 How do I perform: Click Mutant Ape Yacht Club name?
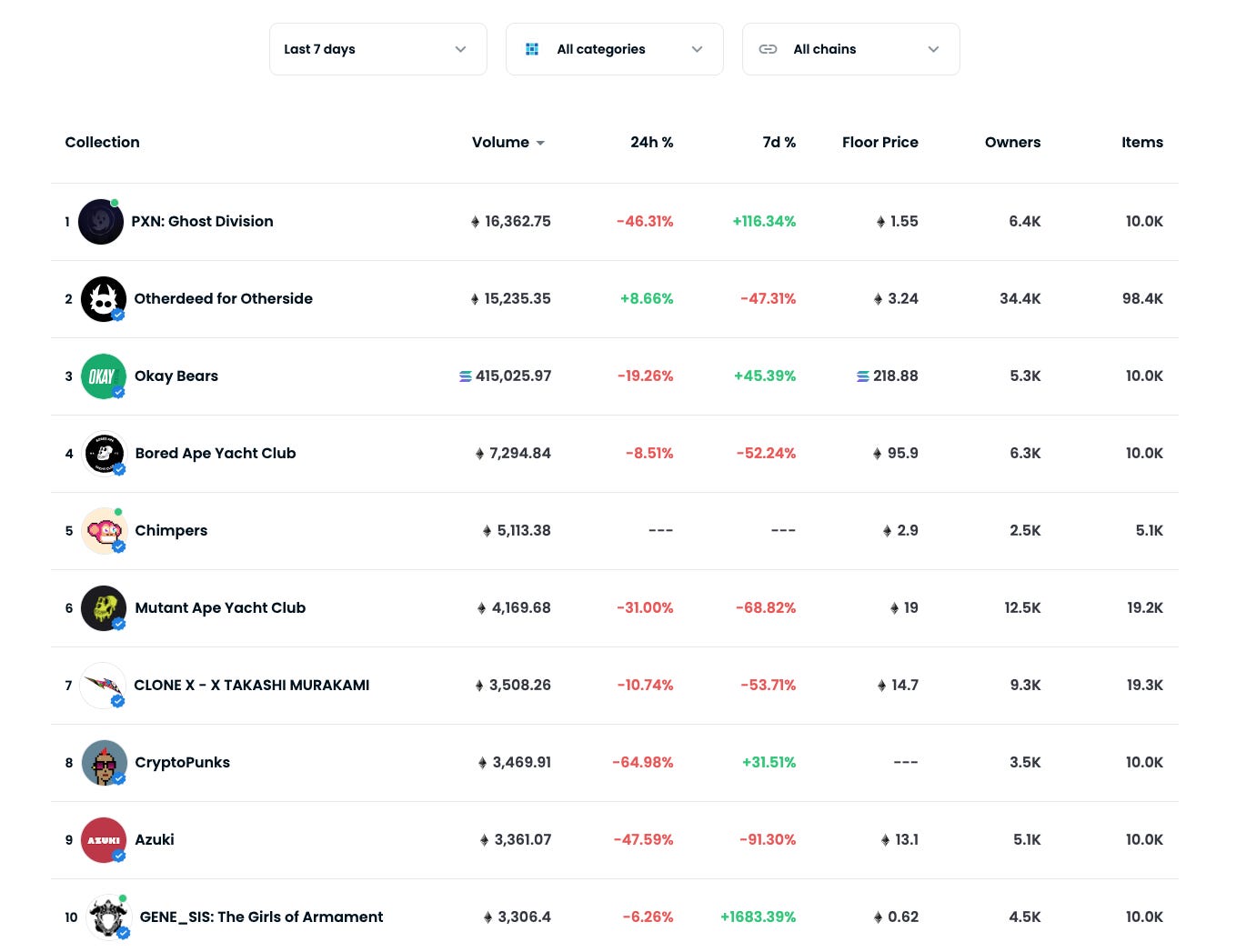click(x=220, y=607)
